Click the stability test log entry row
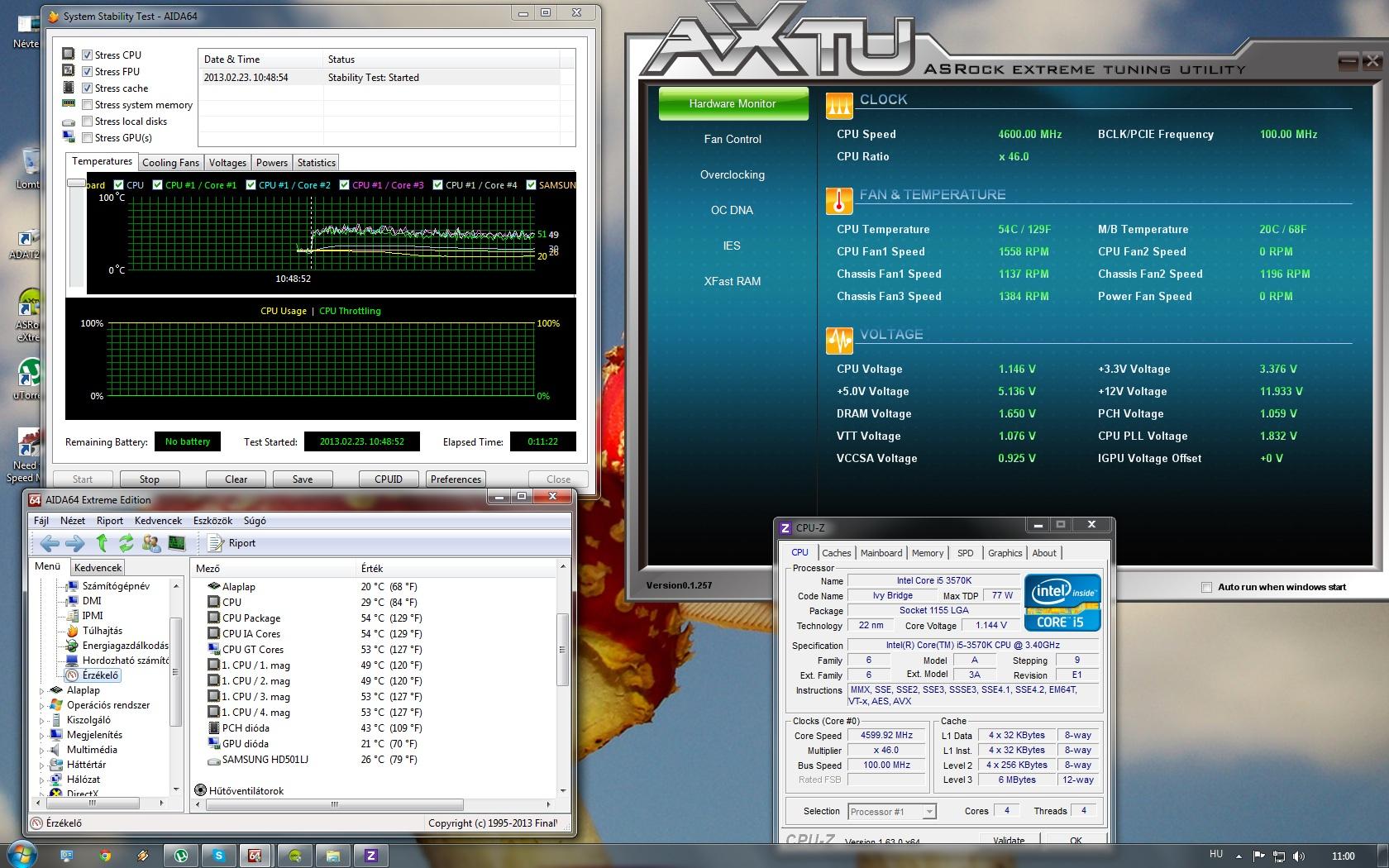 pyautogui.click(x=381, y=78)
